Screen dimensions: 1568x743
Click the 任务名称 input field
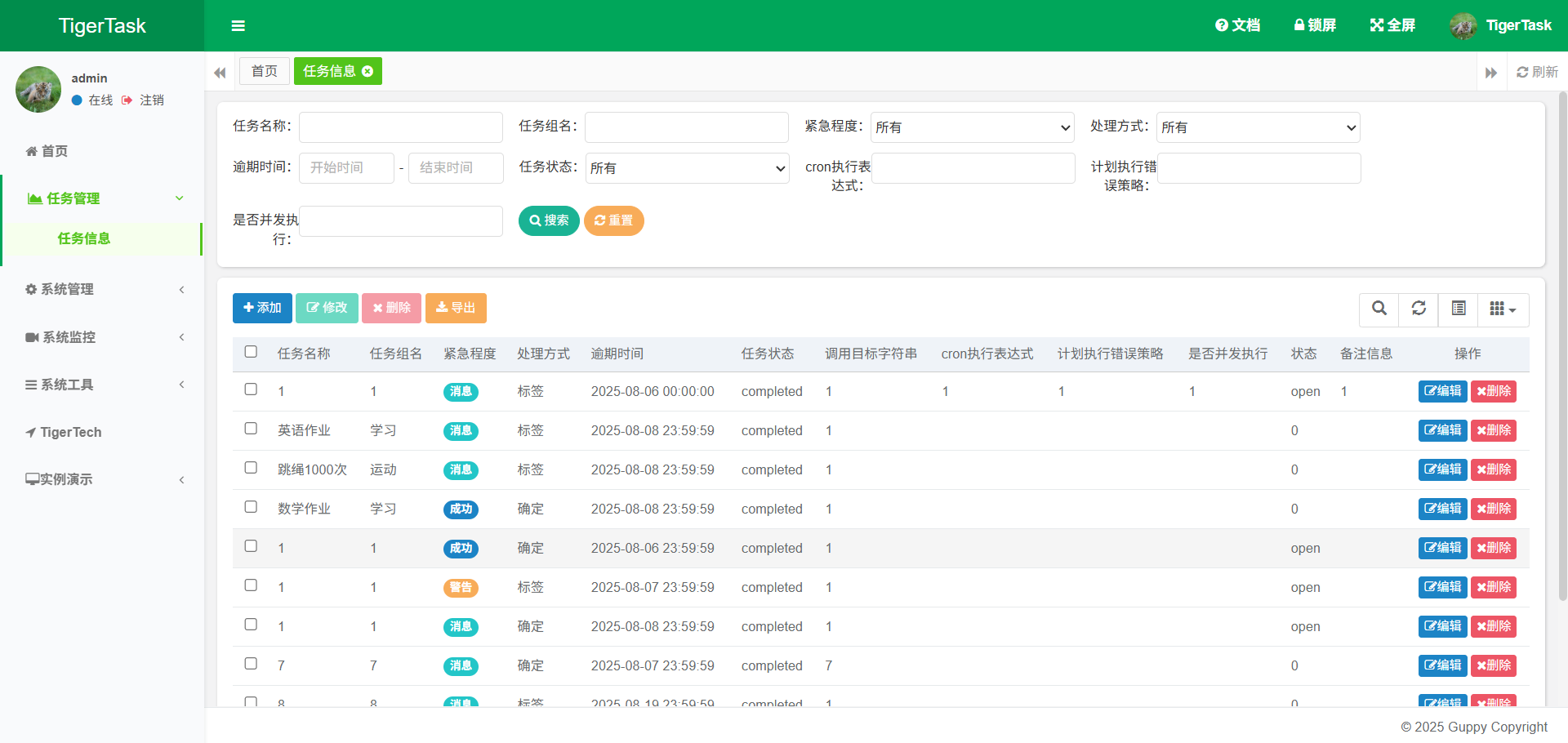(x=400, y=127)
